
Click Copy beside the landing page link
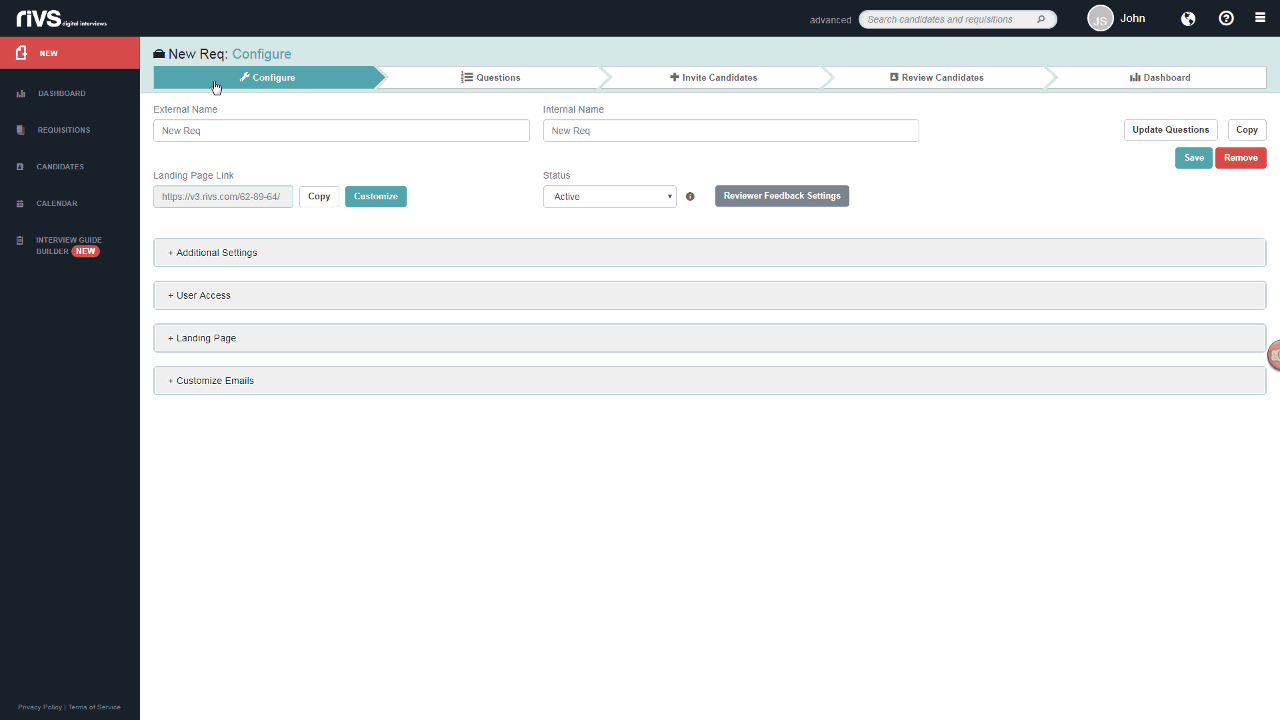pos(319,196)
